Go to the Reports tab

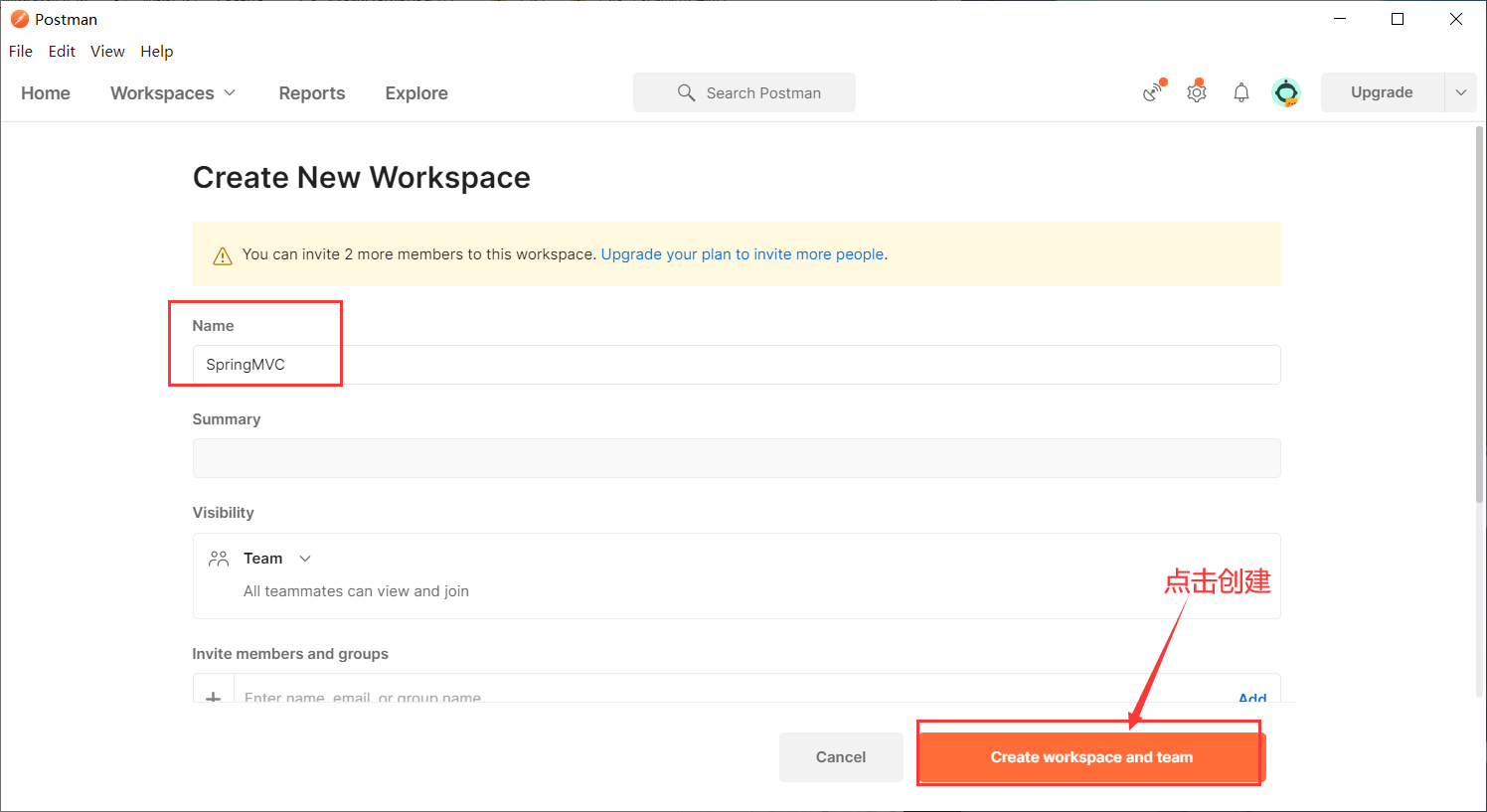[312, 92]
